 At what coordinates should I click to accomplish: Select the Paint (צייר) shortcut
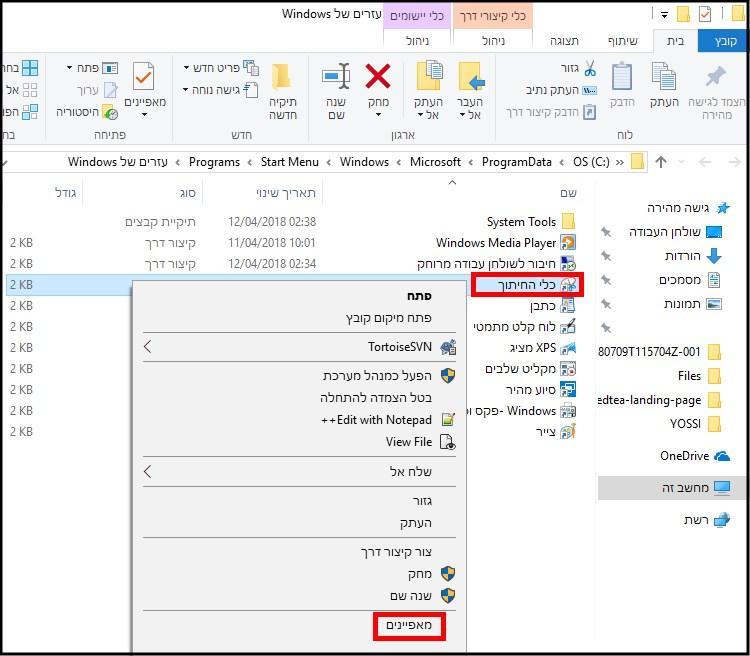(x=555, y=432)
